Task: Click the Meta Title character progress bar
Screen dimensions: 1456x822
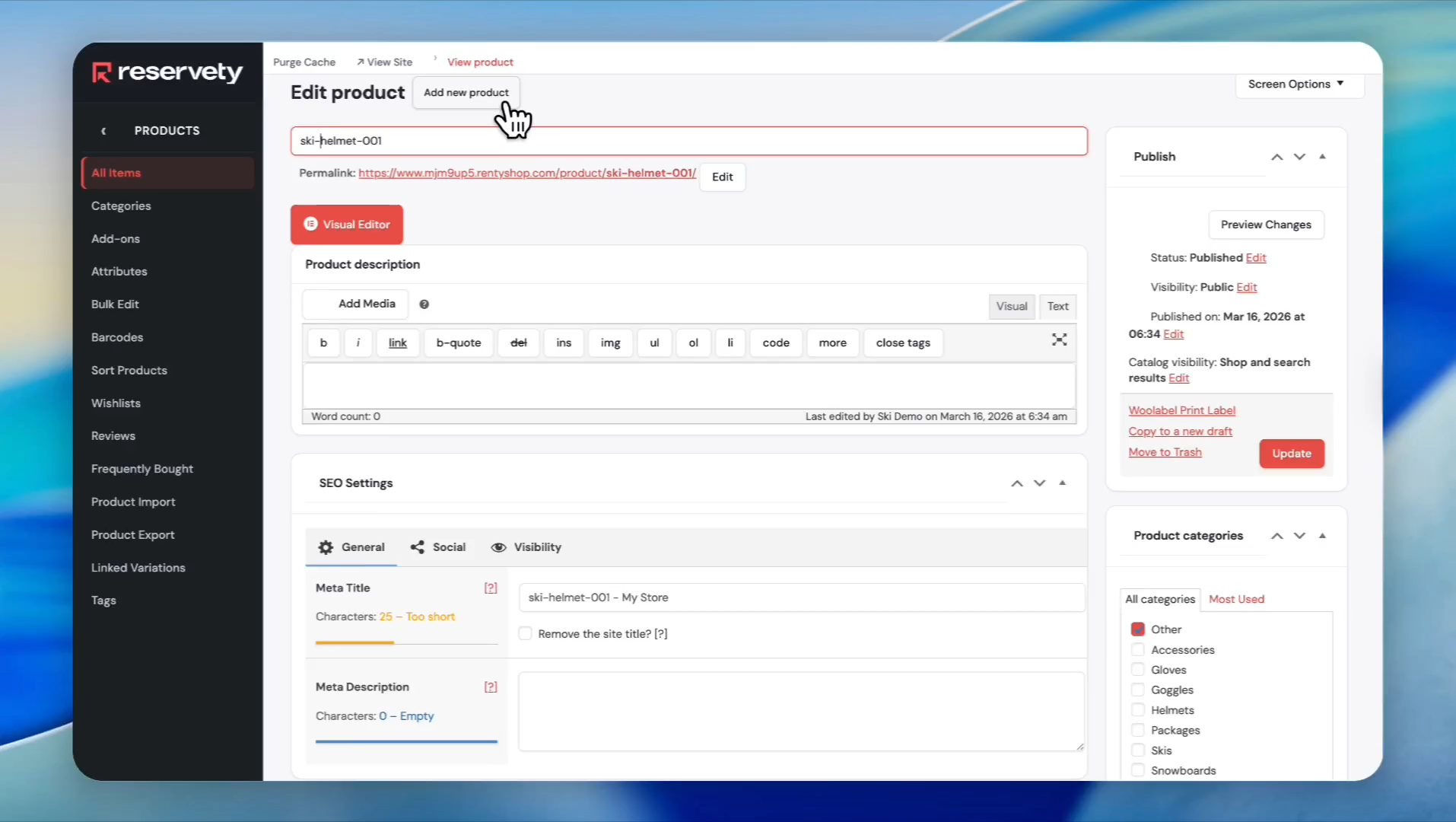Action: click(406, 643)
